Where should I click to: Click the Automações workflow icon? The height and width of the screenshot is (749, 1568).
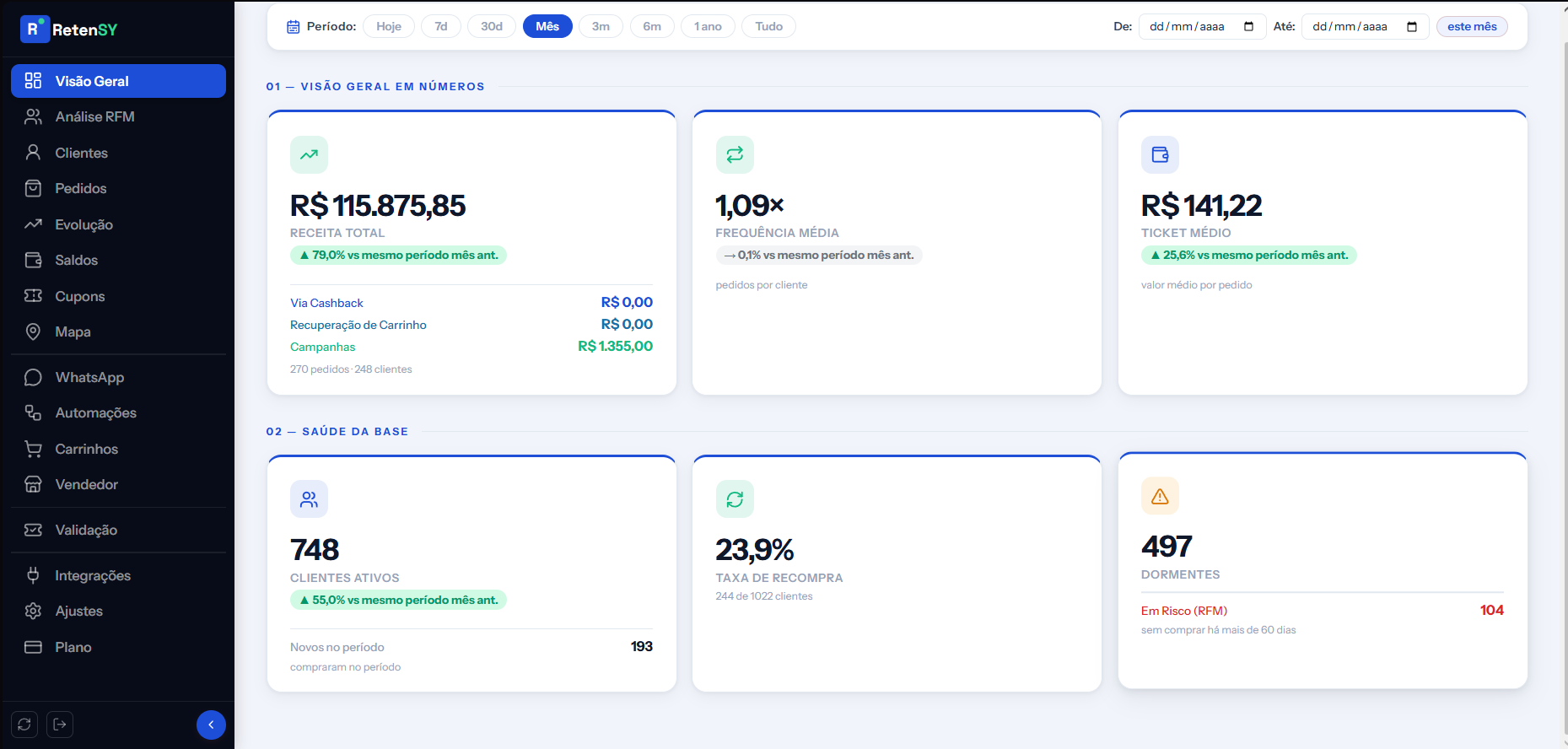point(33,412)
